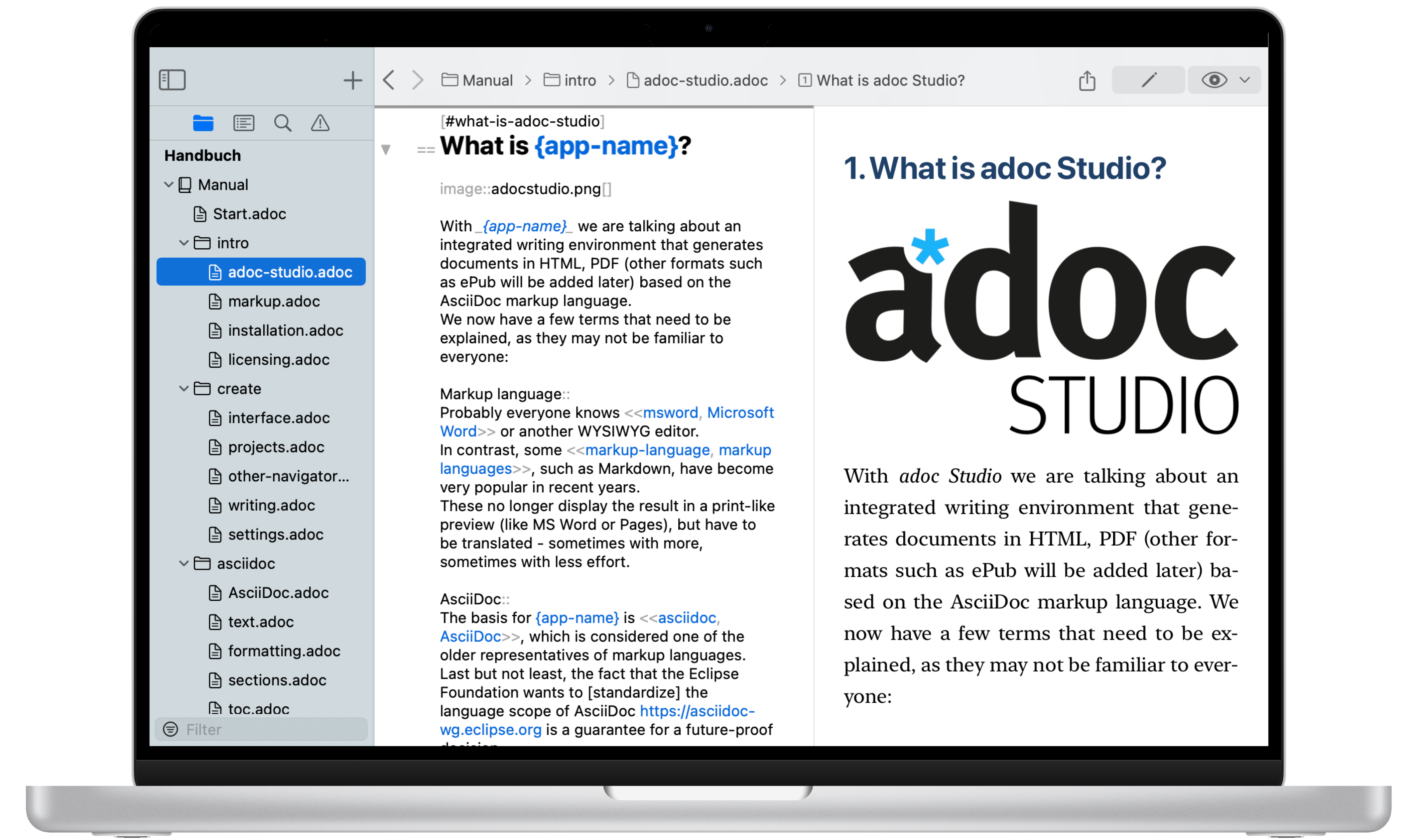1413x840 pixels.
Task: Click the markup-language cross-reference link
Action: (647, 450)
